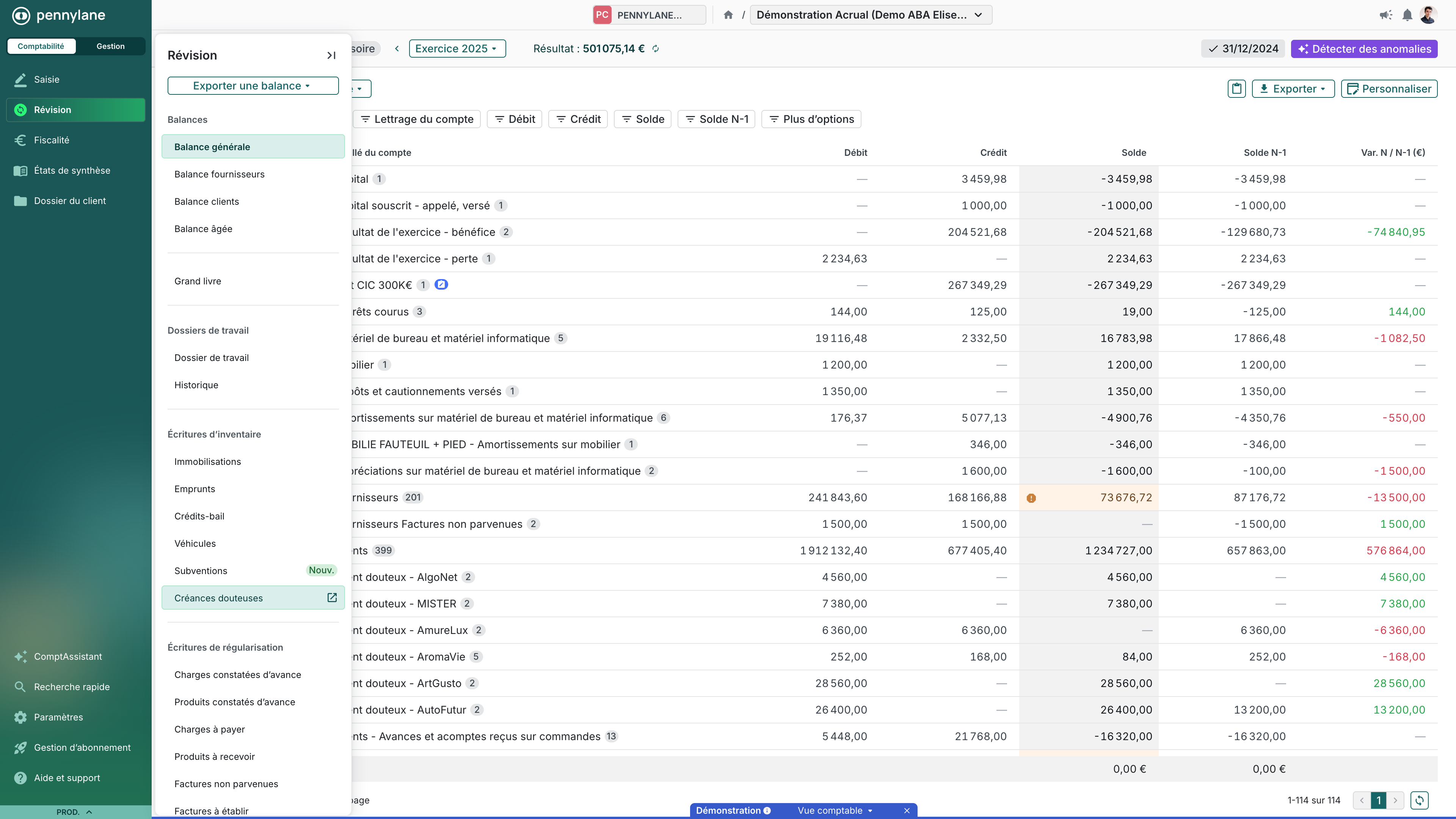Click the megaphone announcements icon
This screenshot has width=1456, height=819.
click(x=1385, y=15)
